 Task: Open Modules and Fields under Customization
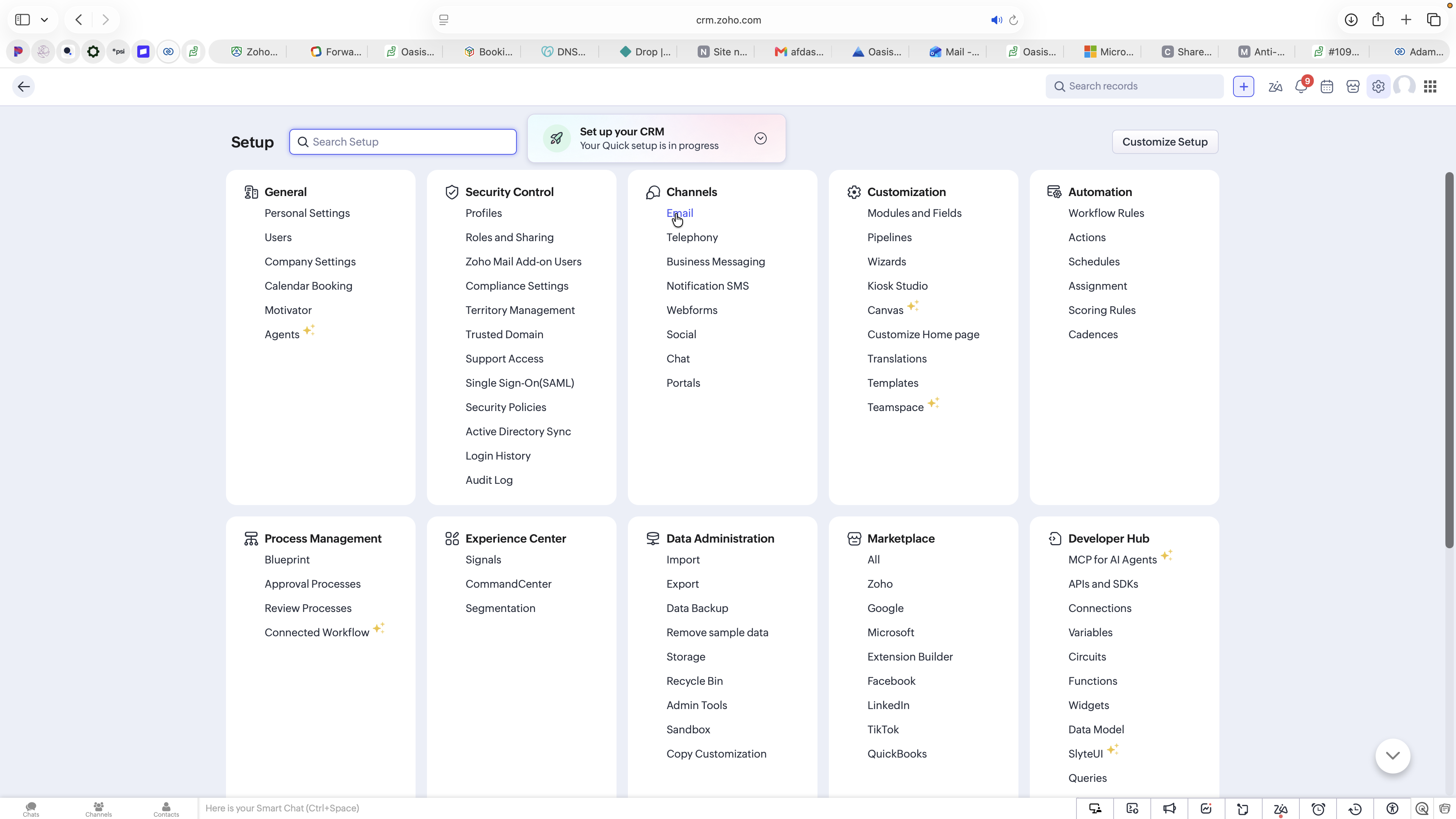[915, 213]
